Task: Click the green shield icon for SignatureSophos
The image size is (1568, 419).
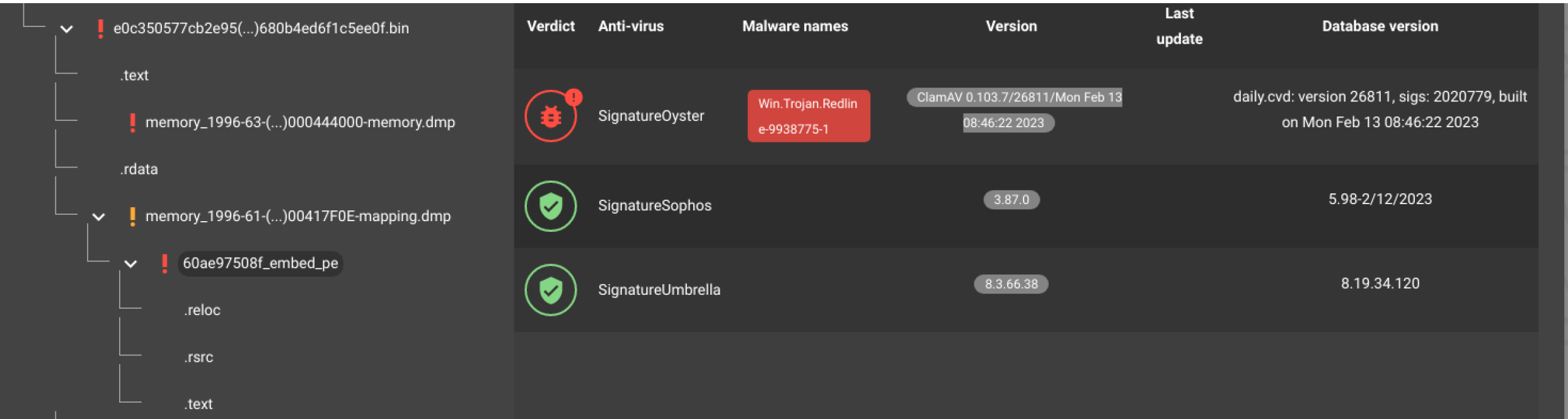Action: [x=551, y=206]
